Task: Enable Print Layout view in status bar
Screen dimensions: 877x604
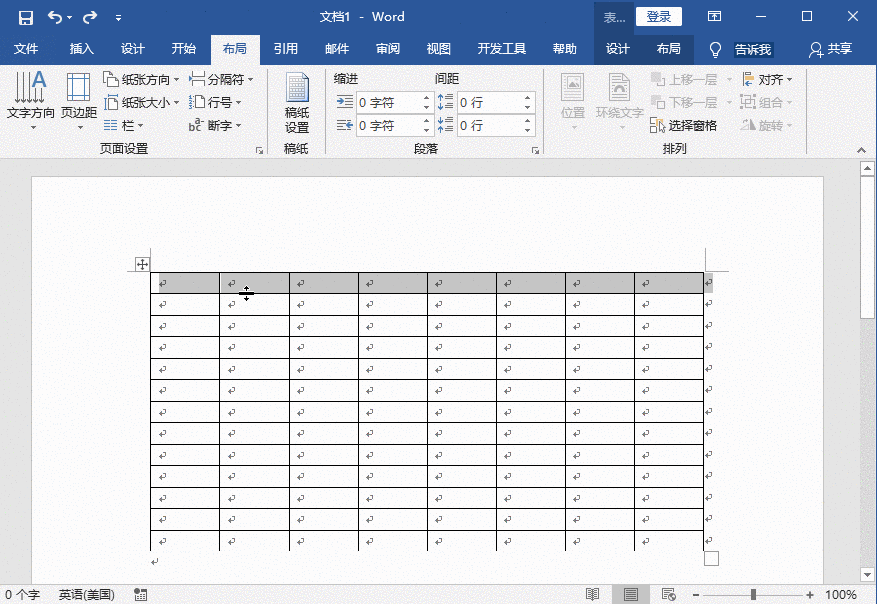Action: tap(629, 592)
